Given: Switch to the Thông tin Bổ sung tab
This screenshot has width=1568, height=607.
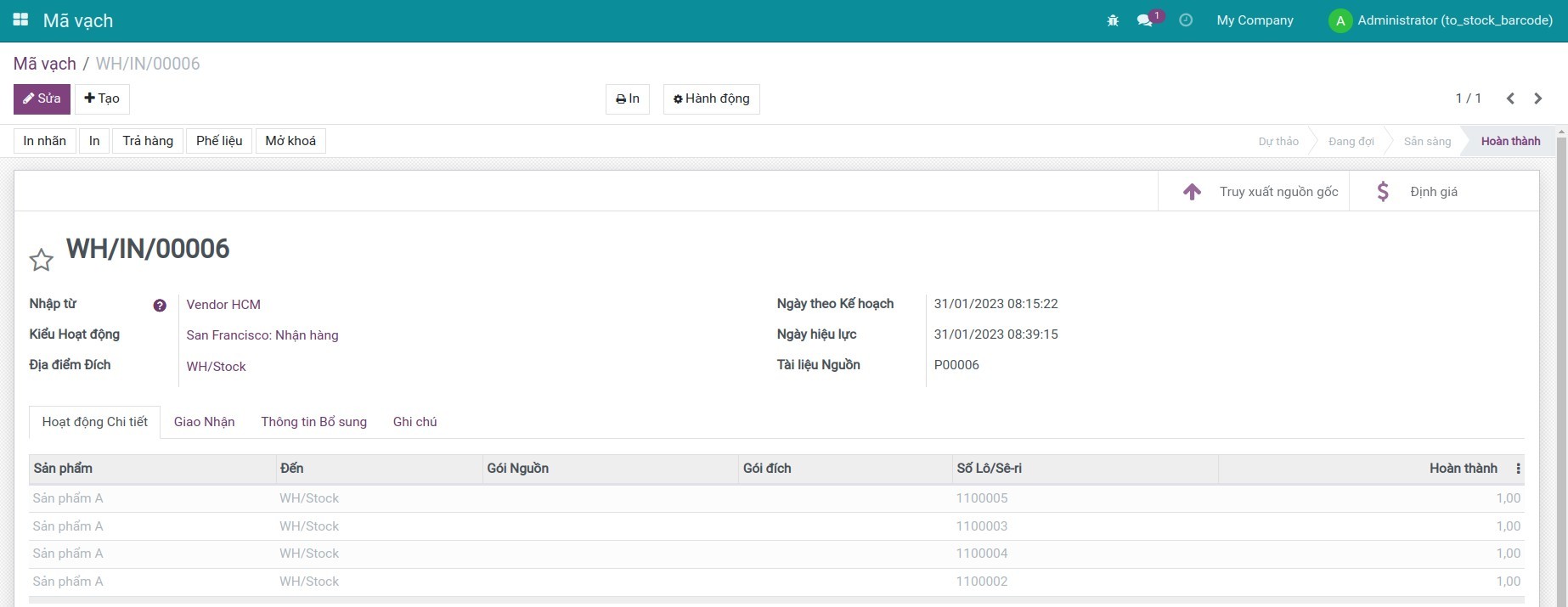Looking at the screenshot, I should 313,422.
